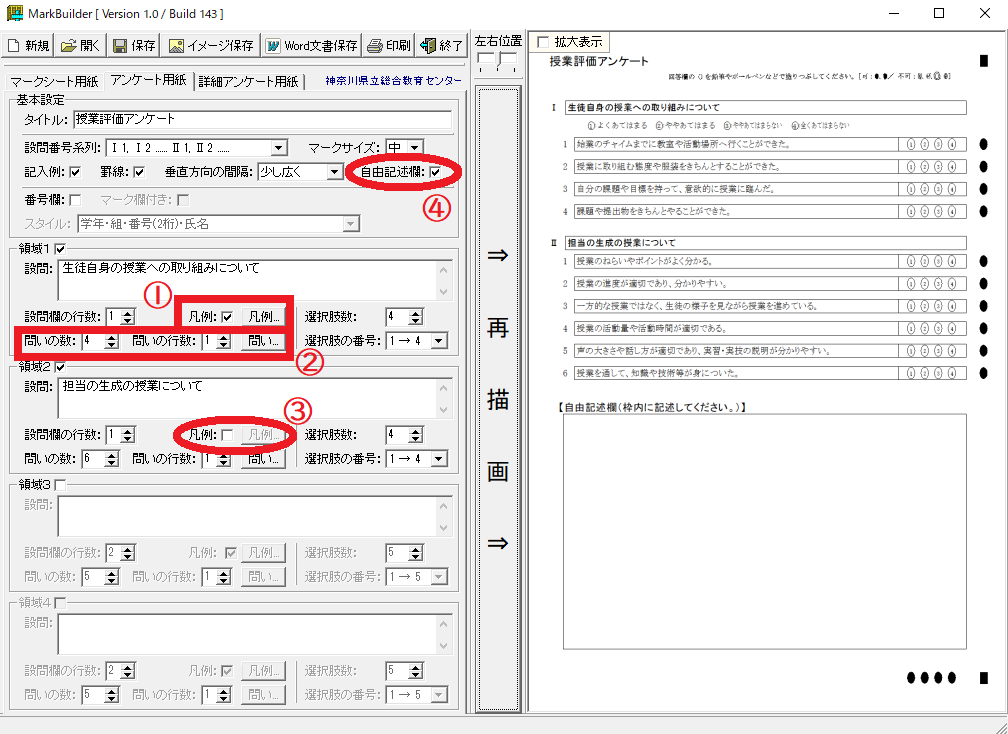
Task: Uncheck the 凡例 checkbox in 領域1
Action: 227,317
